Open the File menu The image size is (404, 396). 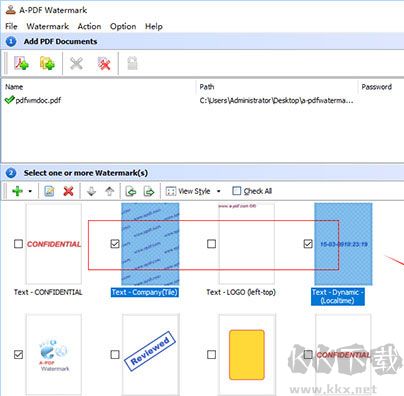(x=11, y=26)
